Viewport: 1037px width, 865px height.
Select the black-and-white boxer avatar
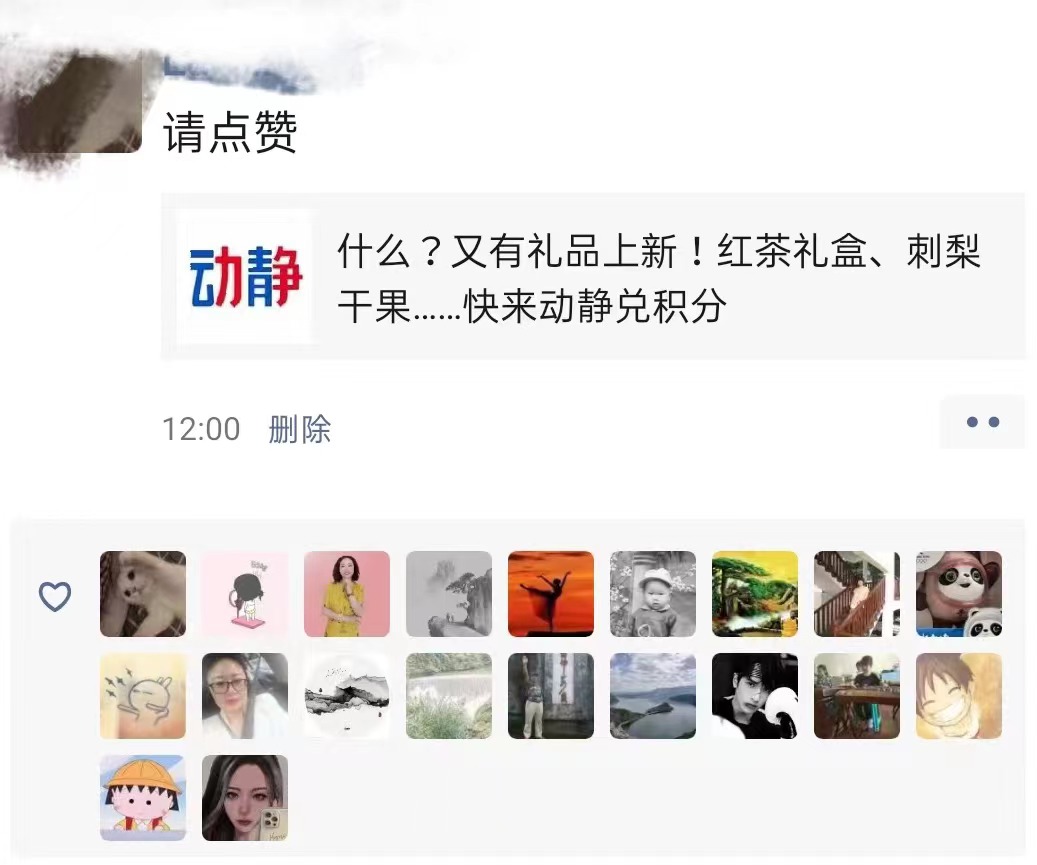[x=755, y=696]
